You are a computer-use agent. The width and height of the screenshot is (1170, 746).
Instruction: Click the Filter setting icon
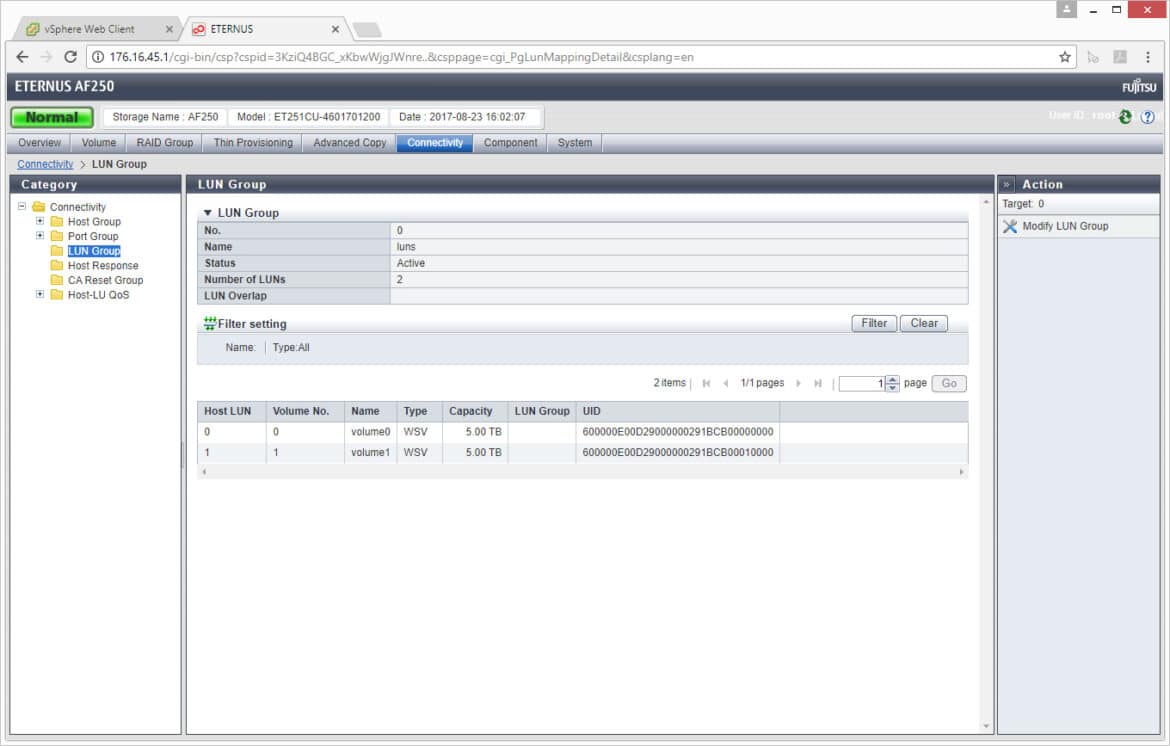(x=210, y=324)
